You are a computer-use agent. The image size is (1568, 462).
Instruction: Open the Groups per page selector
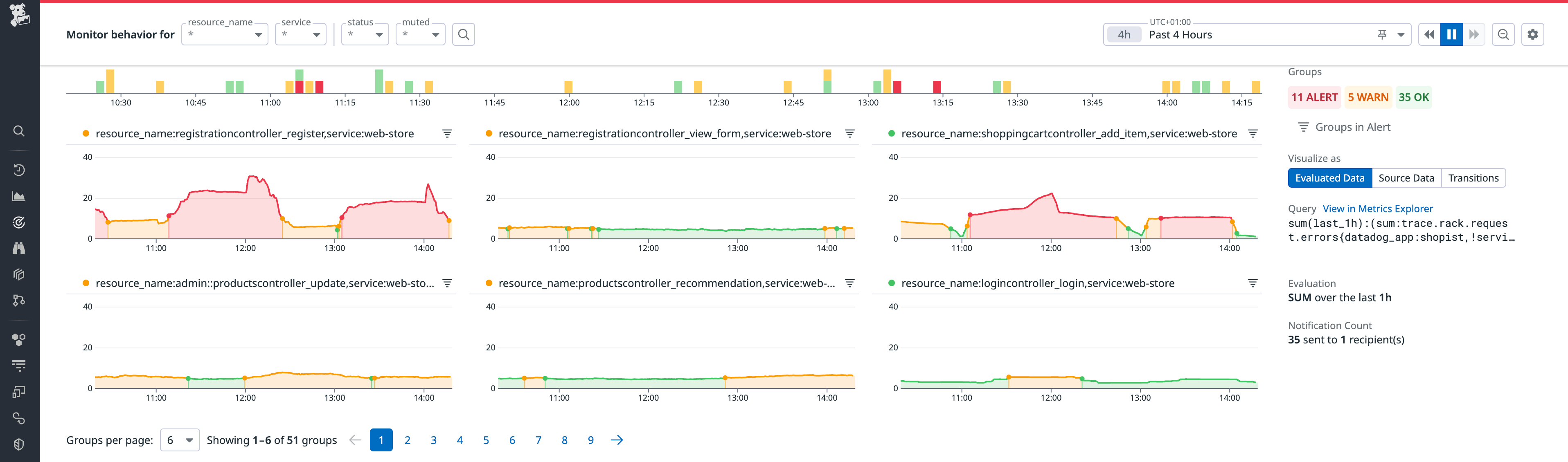(180, 440)
